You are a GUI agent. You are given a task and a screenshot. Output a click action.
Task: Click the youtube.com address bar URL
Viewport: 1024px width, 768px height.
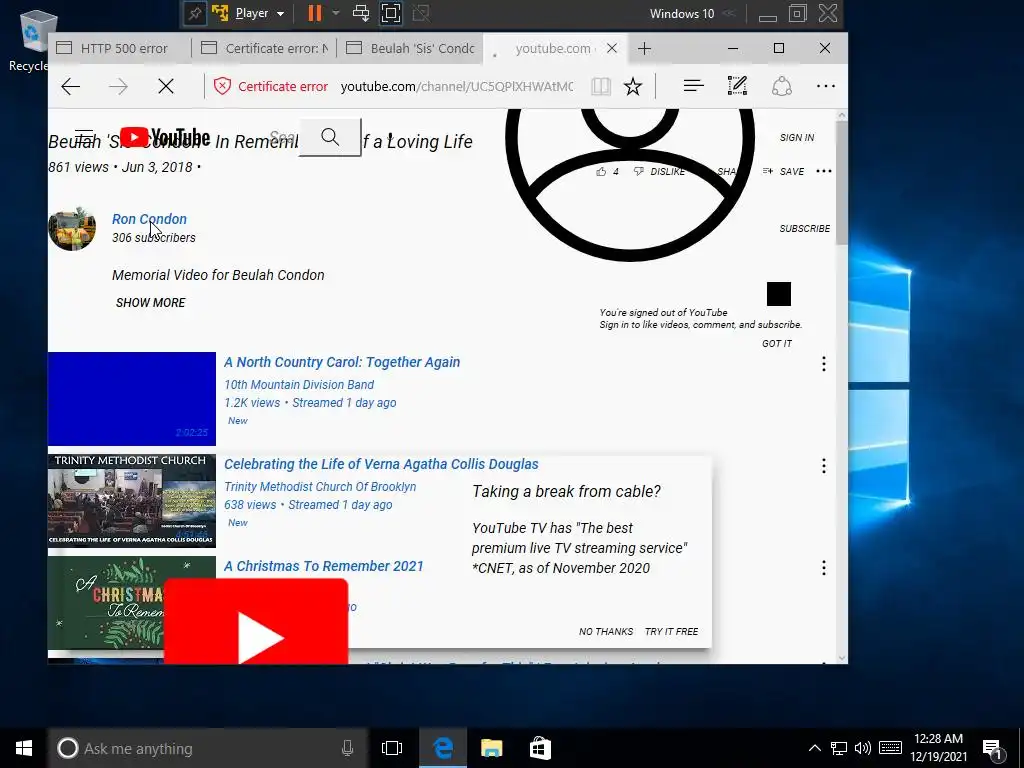(x=457, y=86)
